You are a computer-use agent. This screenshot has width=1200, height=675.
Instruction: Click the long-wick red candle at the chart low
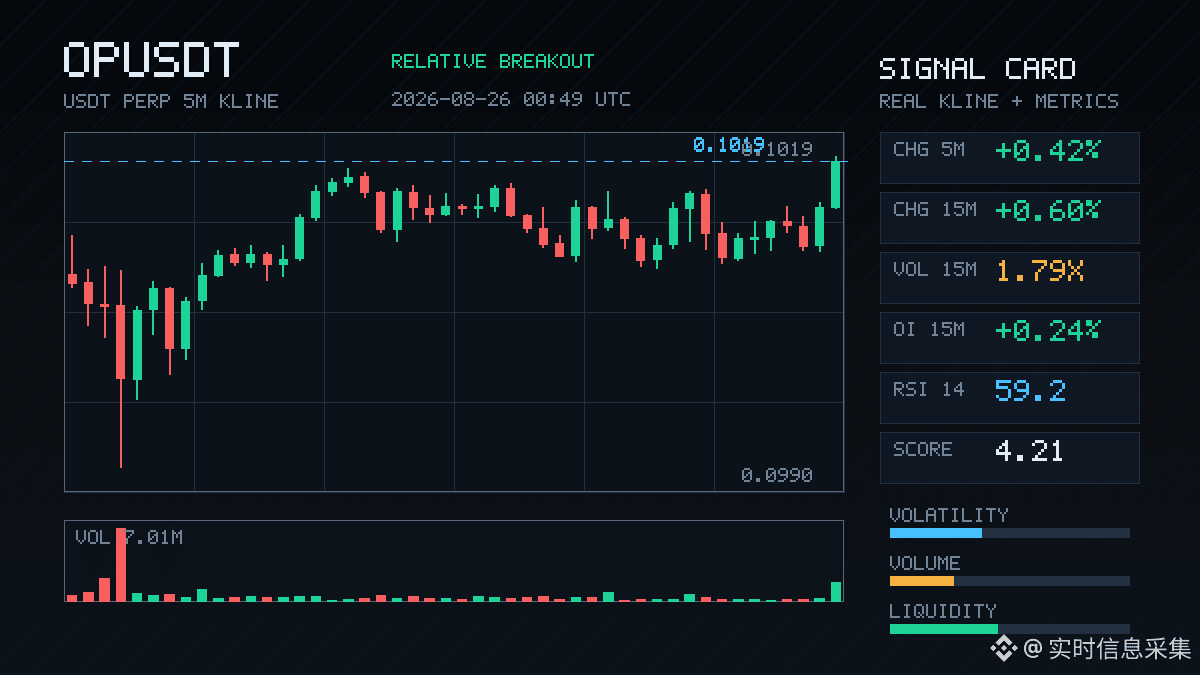121,368
